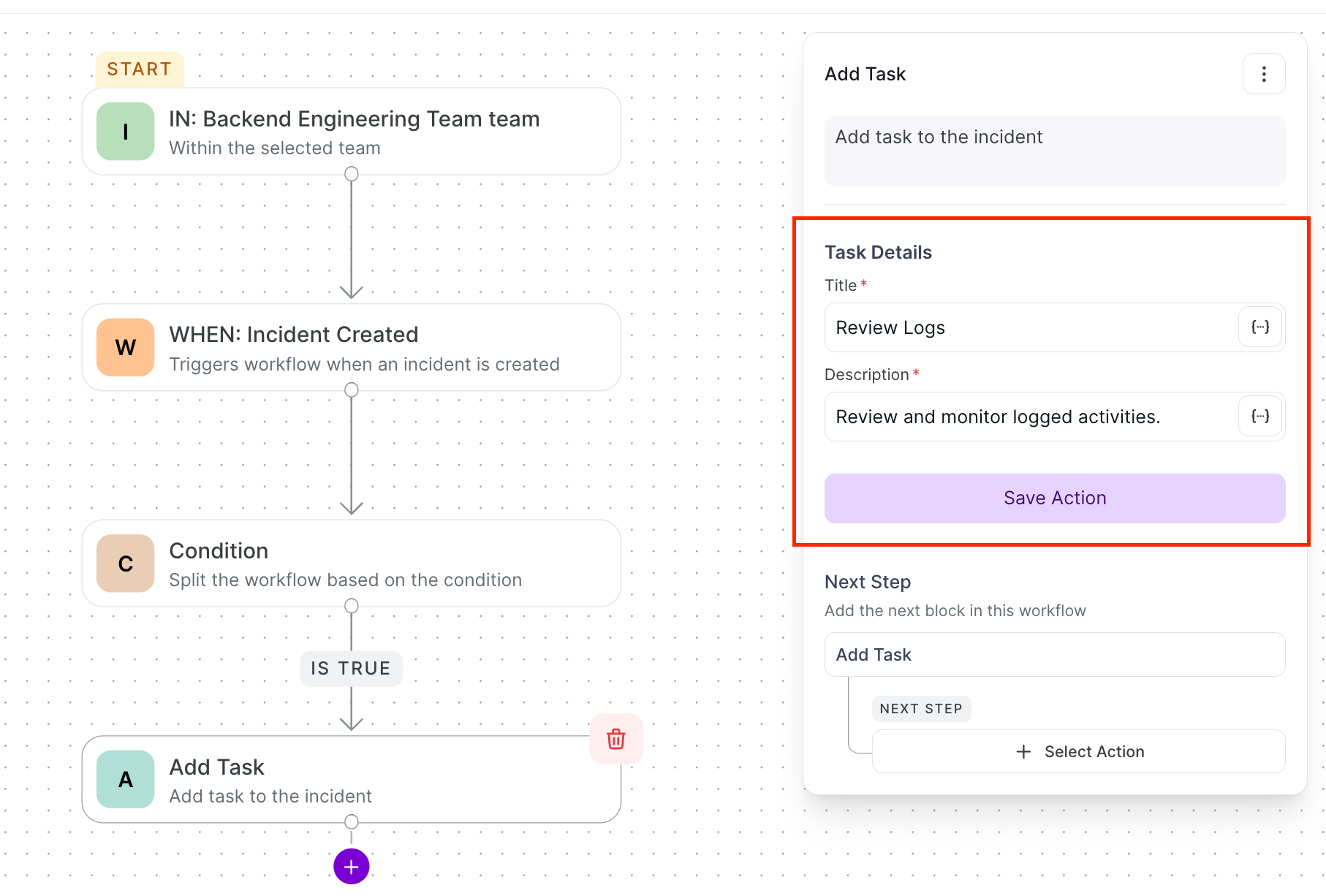
Task: Insert variable into the Title field
Action: [x=1260, y=327]
